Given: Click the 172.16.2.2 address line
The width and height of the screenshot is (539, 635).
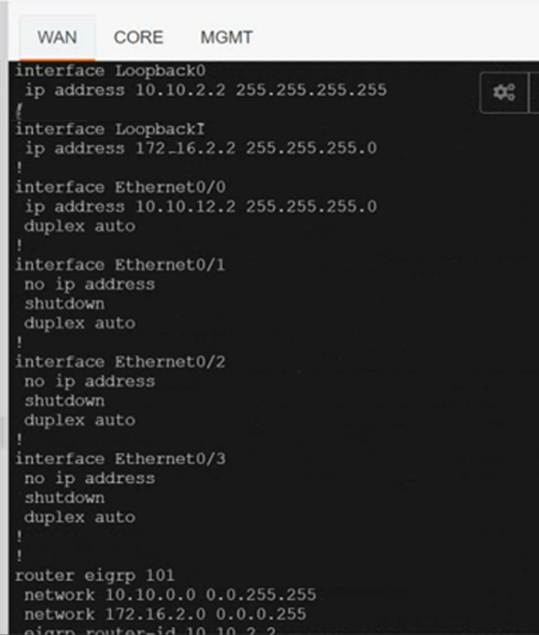Looking at the screenshot, I should tap(201, 148).
